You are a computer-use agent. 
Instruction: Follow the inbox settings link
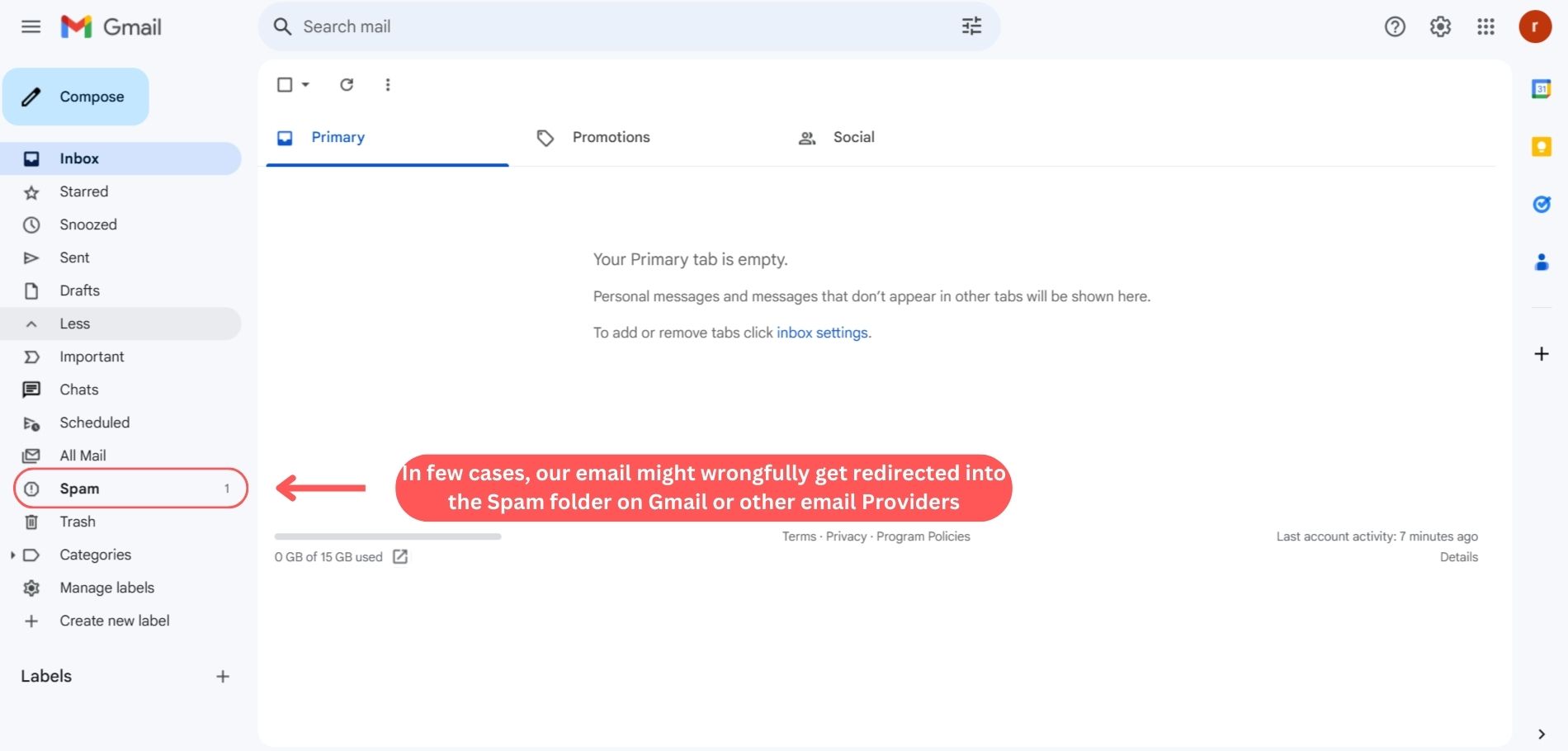tap(822, 333)
